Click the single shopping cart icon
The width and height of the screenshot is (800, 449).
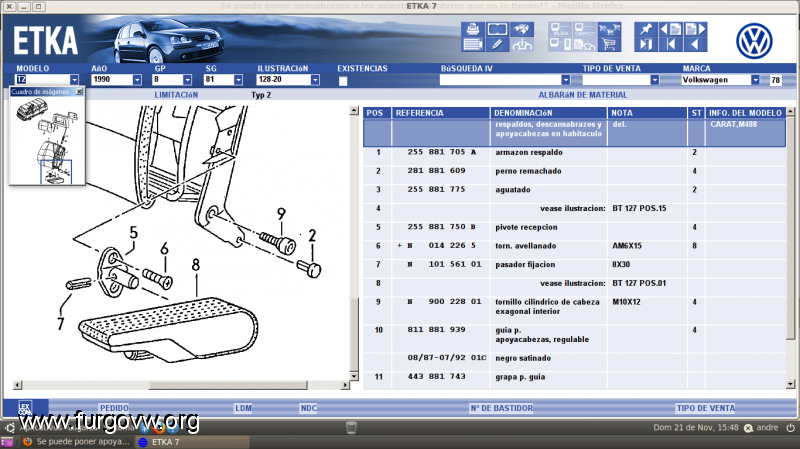tap(609, 44)
